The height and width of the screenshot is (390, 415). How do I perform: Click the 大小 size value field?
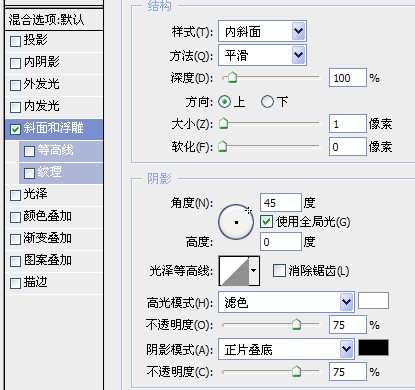(348, 124)
